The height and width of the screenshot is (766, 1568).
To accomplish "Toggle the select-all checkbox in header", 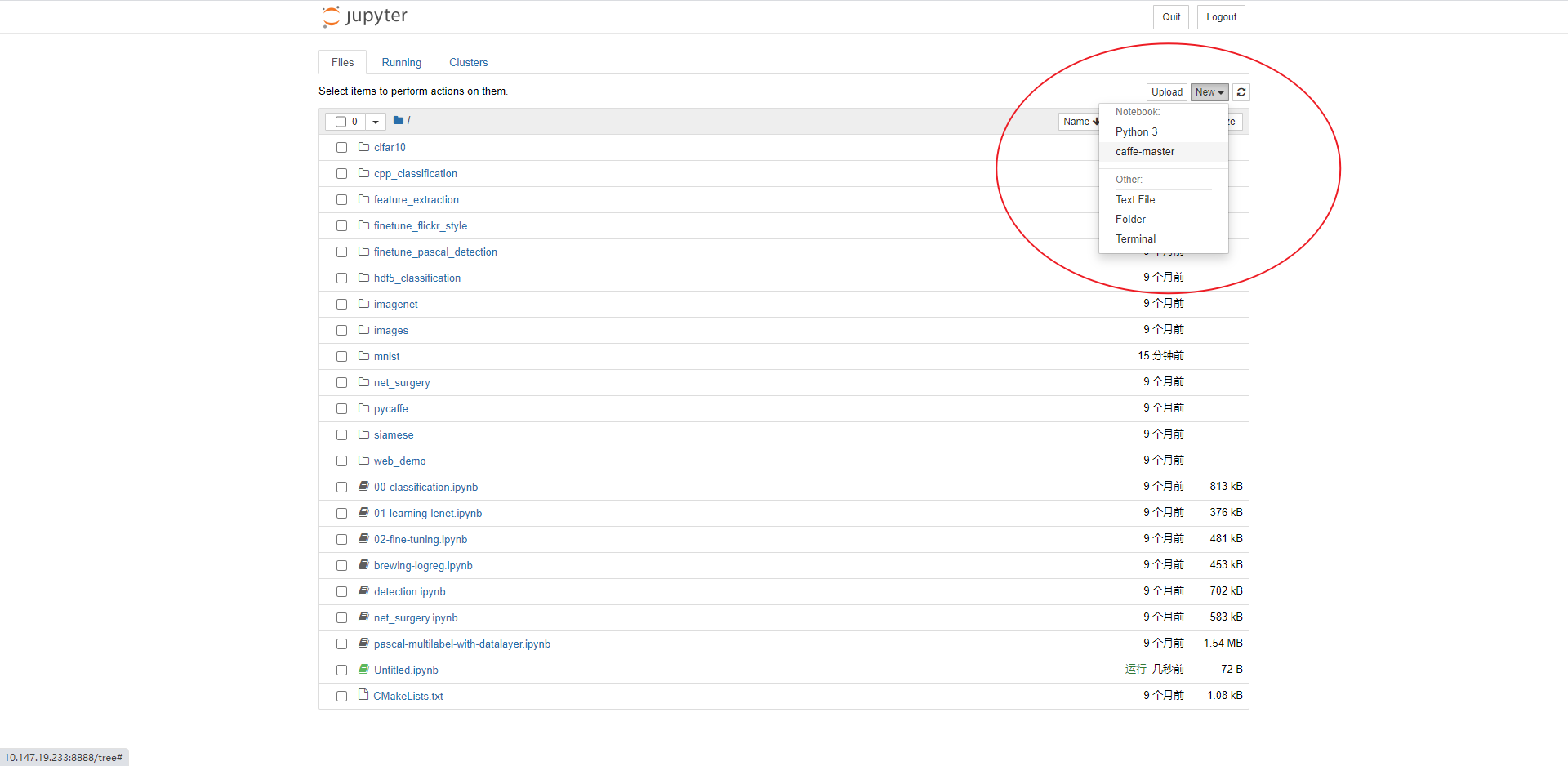I will [x=341, y=122].
